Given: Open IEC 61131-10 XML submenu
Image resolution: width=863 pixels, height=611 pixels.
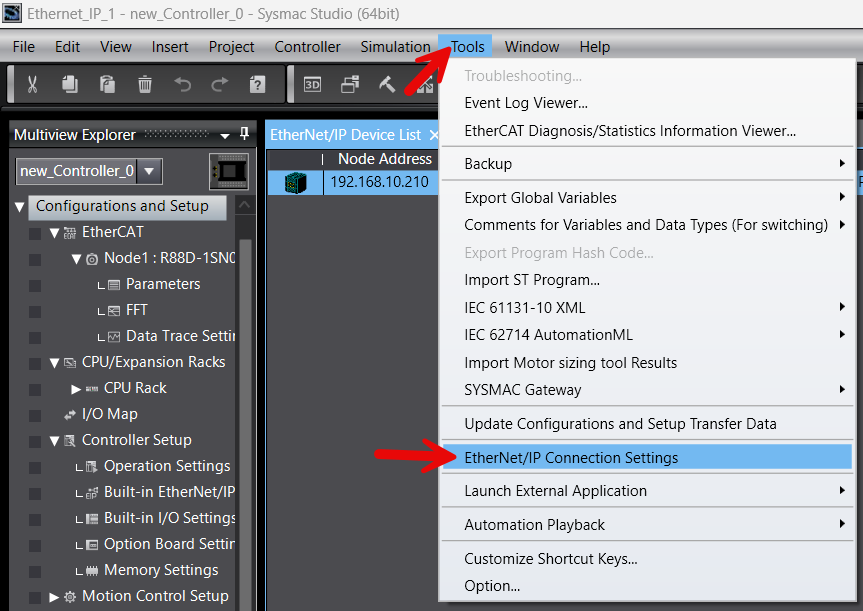Looking at the screenshot, I should tap(647, 308).
